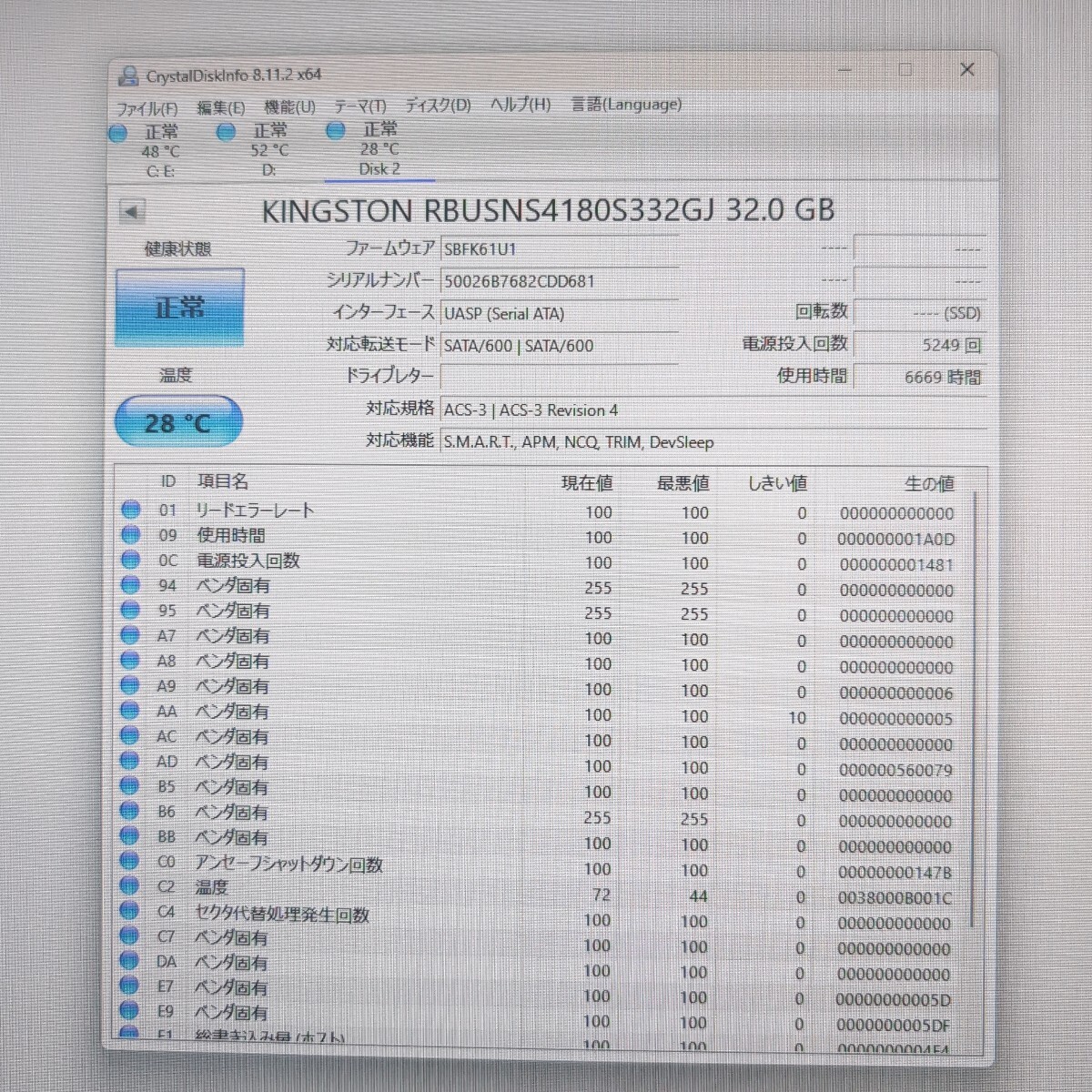The height and width of the screenshot is (1092, 1092).
Task: Click the D: drive status circle
Action: pos(227,132)
